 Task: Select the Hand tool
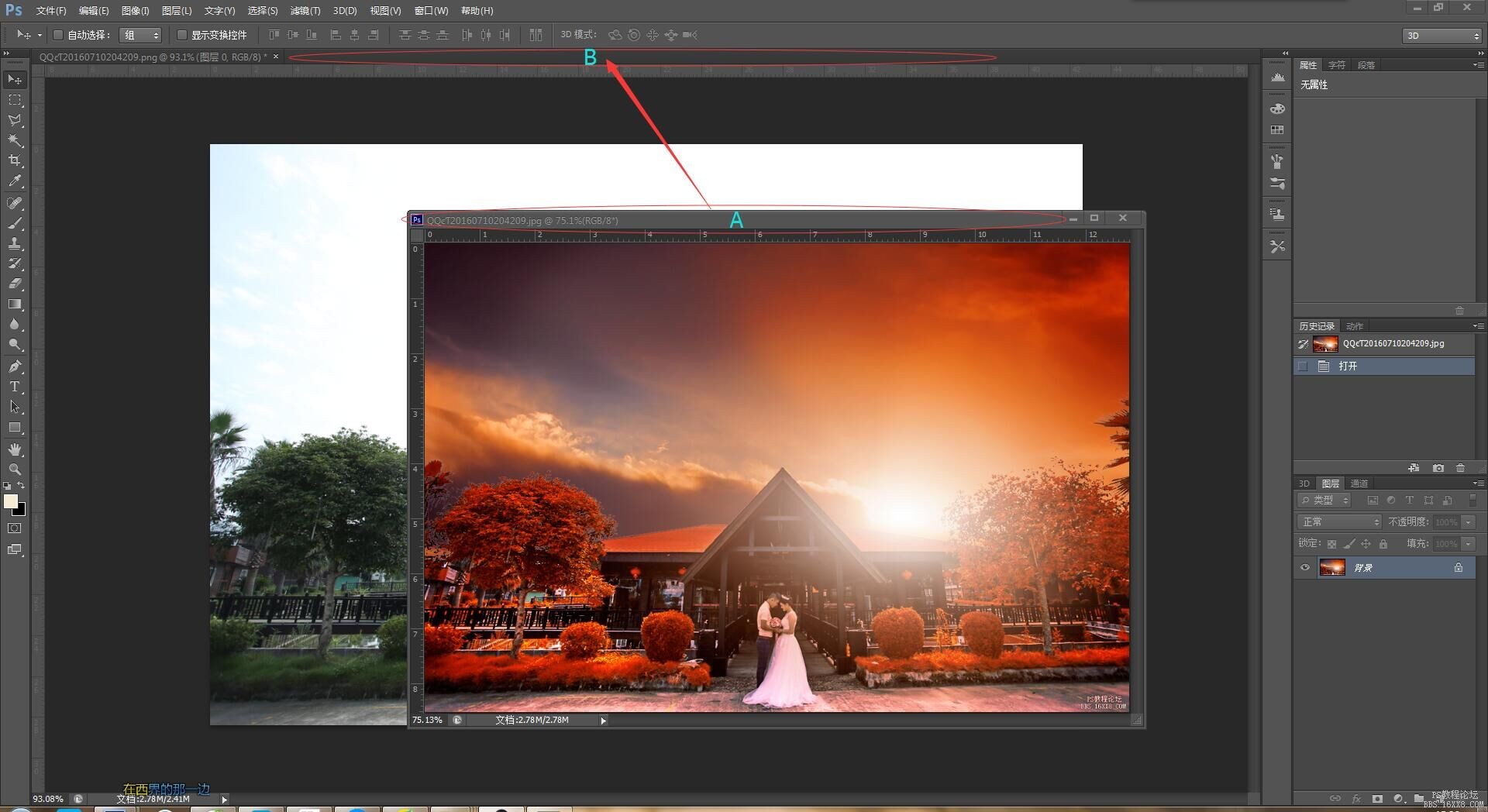[x=15, y=449]
